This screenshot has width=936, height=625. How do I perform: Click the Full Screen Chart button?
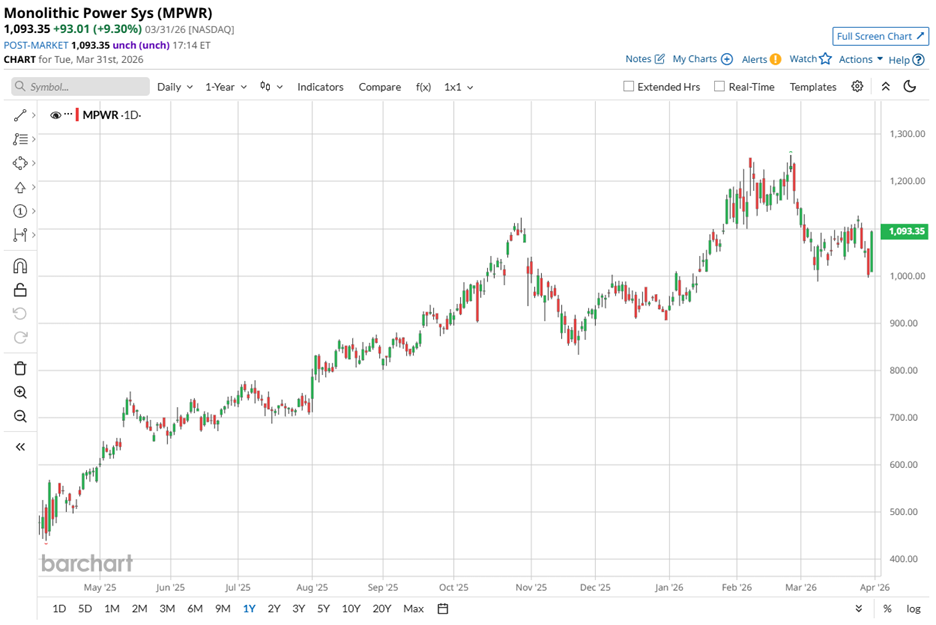coord(881,36)
